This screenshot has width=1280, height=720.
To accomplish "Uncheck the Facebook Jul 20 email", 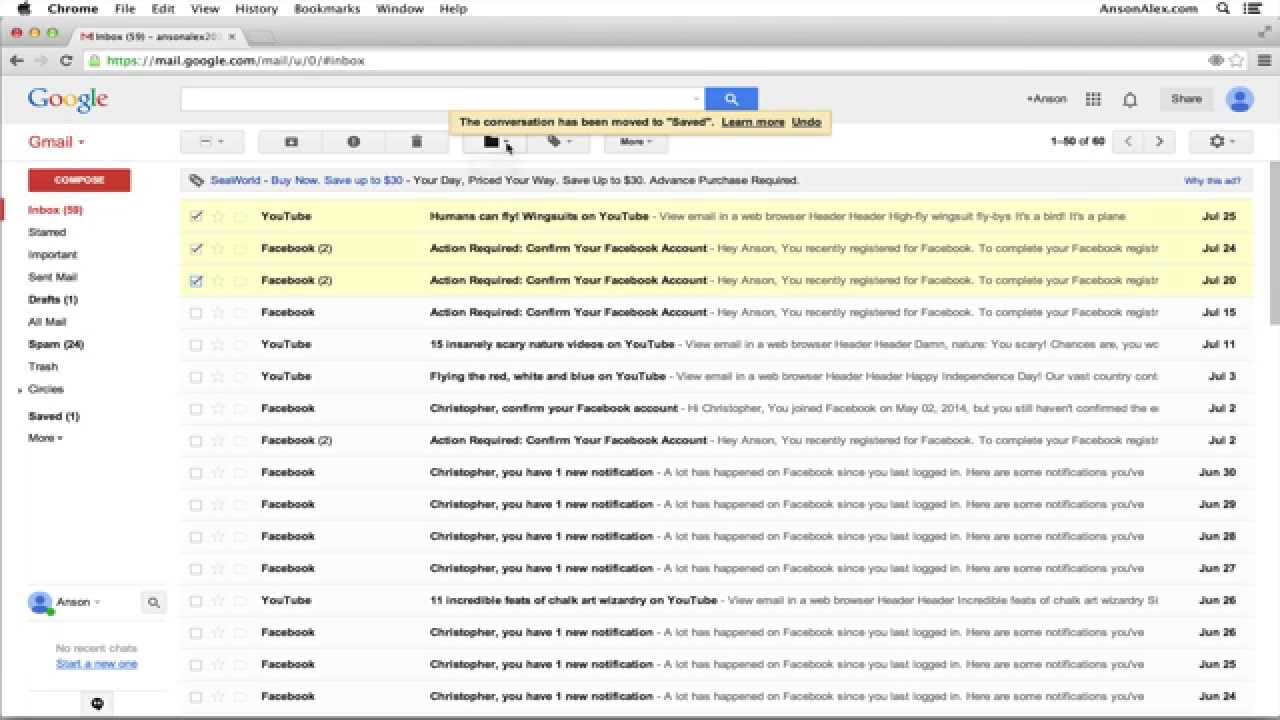I will point(196,280).
